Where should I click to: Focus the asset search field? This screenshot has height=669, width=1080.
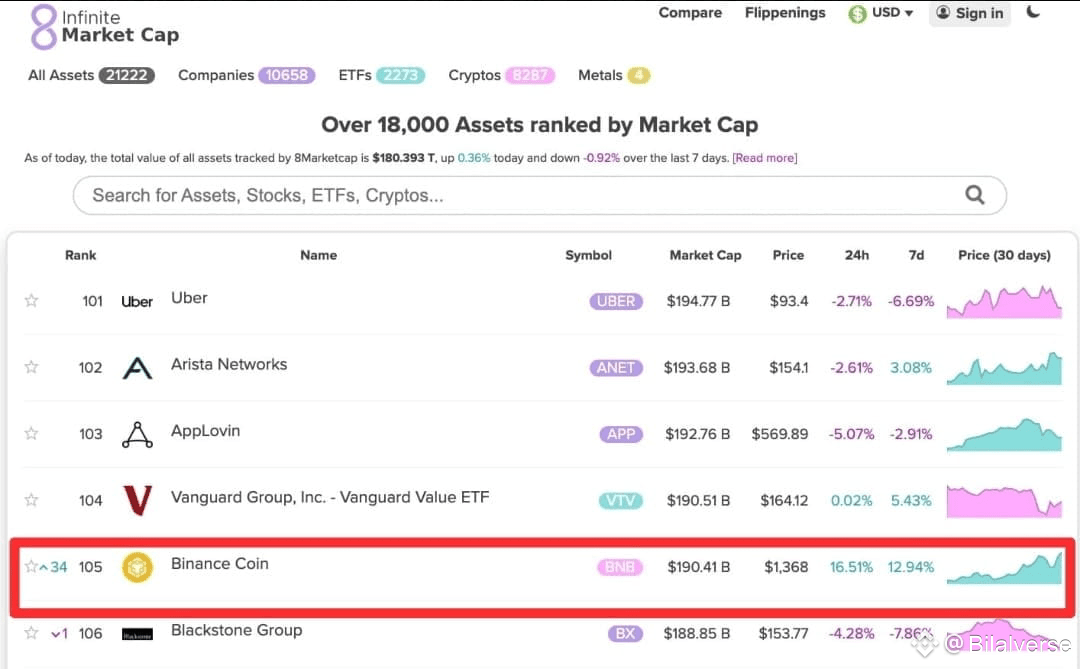(x=539, y=195)
